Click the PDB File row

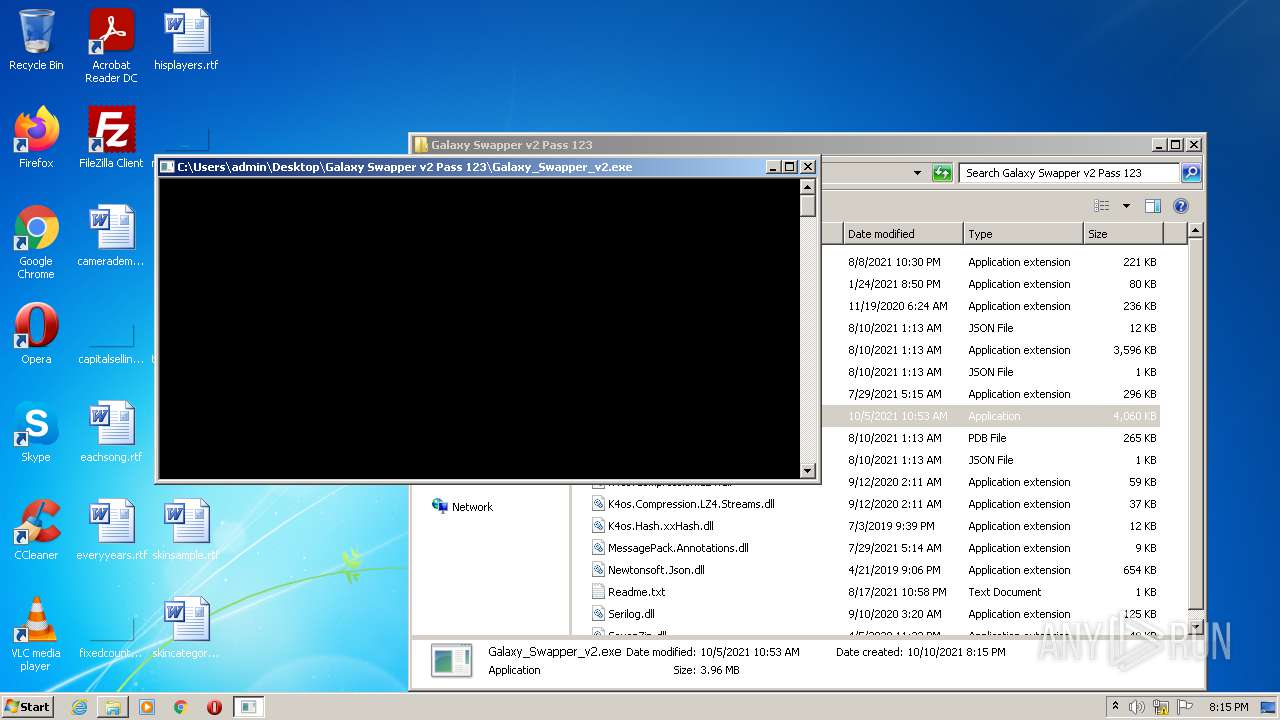990,438
